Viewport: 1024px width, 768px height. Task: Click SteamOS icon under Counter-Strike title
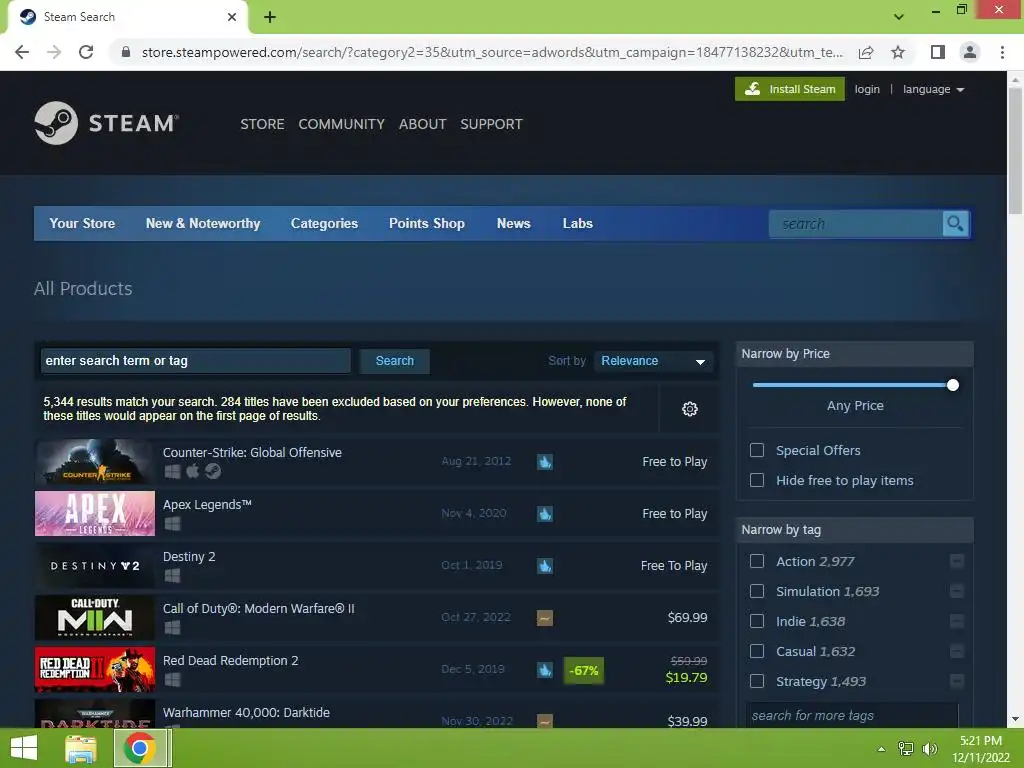coord(213,471)
